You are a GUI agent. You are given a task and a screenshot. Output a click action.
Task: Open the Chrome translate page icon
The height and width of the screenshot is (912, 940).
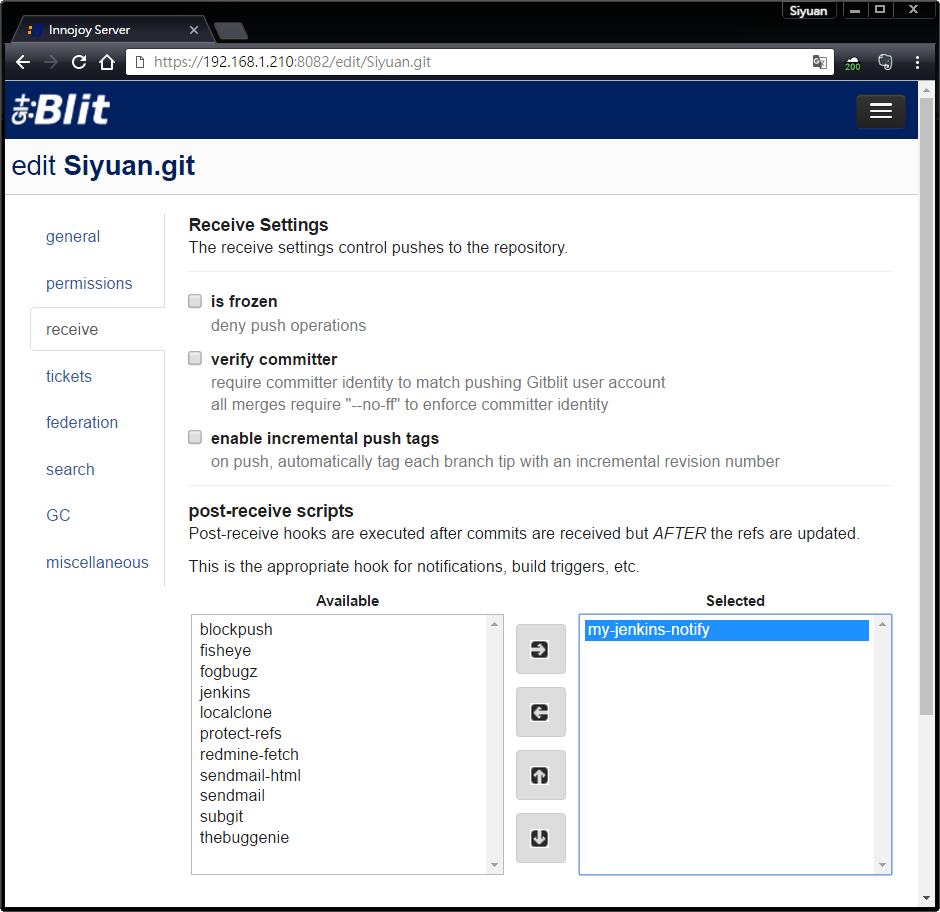820,62
